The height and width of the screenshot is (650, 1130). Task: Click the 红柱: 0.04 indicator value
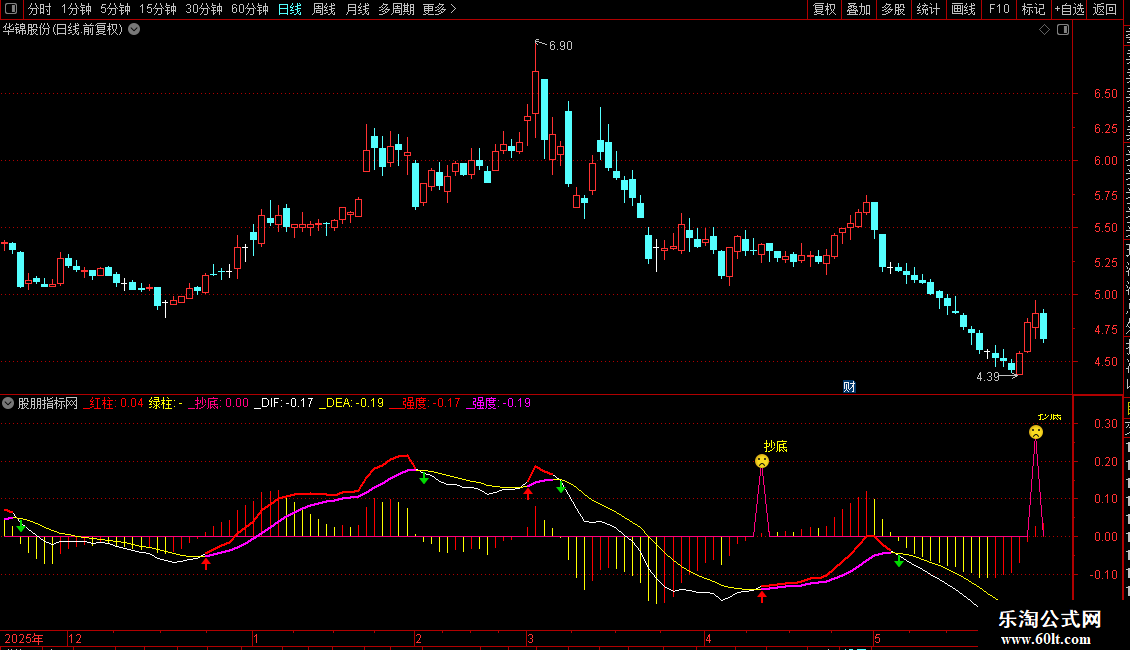[115, 403]
